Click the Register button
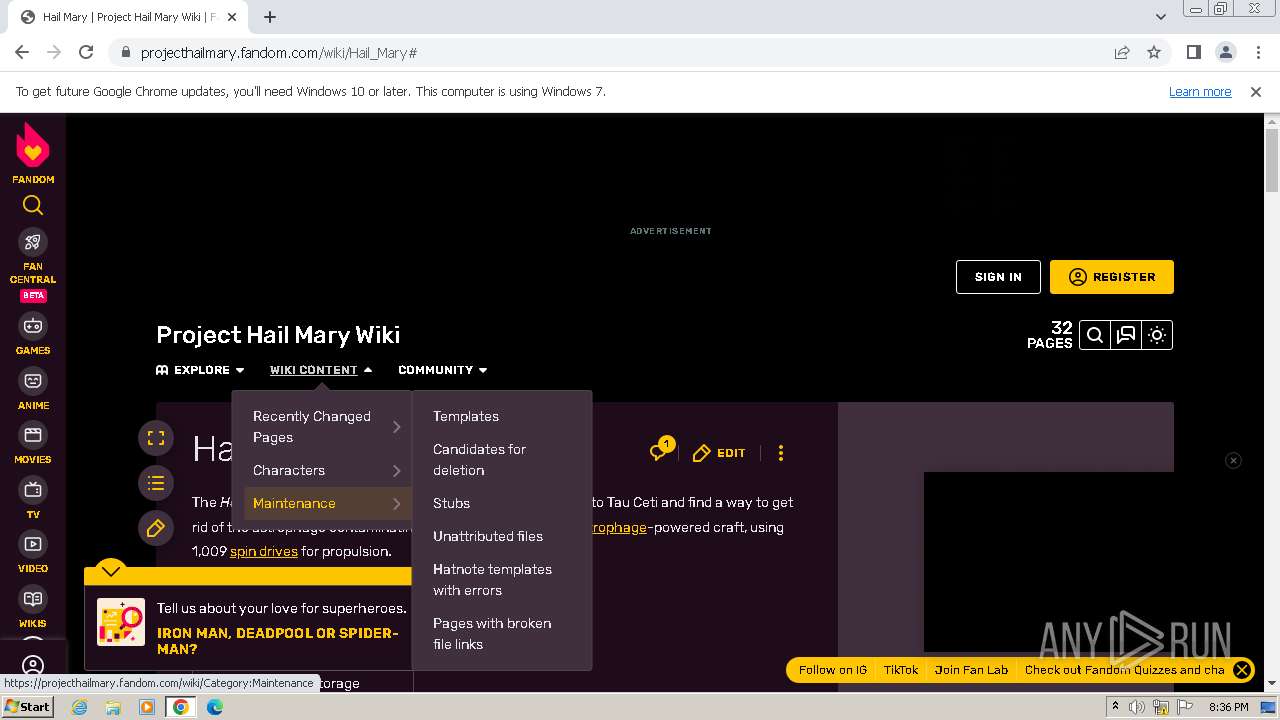Image resolution: width=1280 pixels, height=720 pixels. (1112, 277)
